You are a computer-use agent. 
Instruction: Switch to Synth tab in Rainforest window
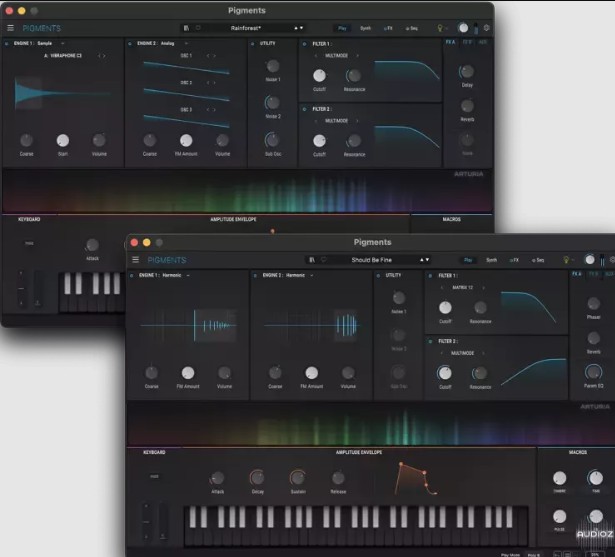click(x=365, y=28)
